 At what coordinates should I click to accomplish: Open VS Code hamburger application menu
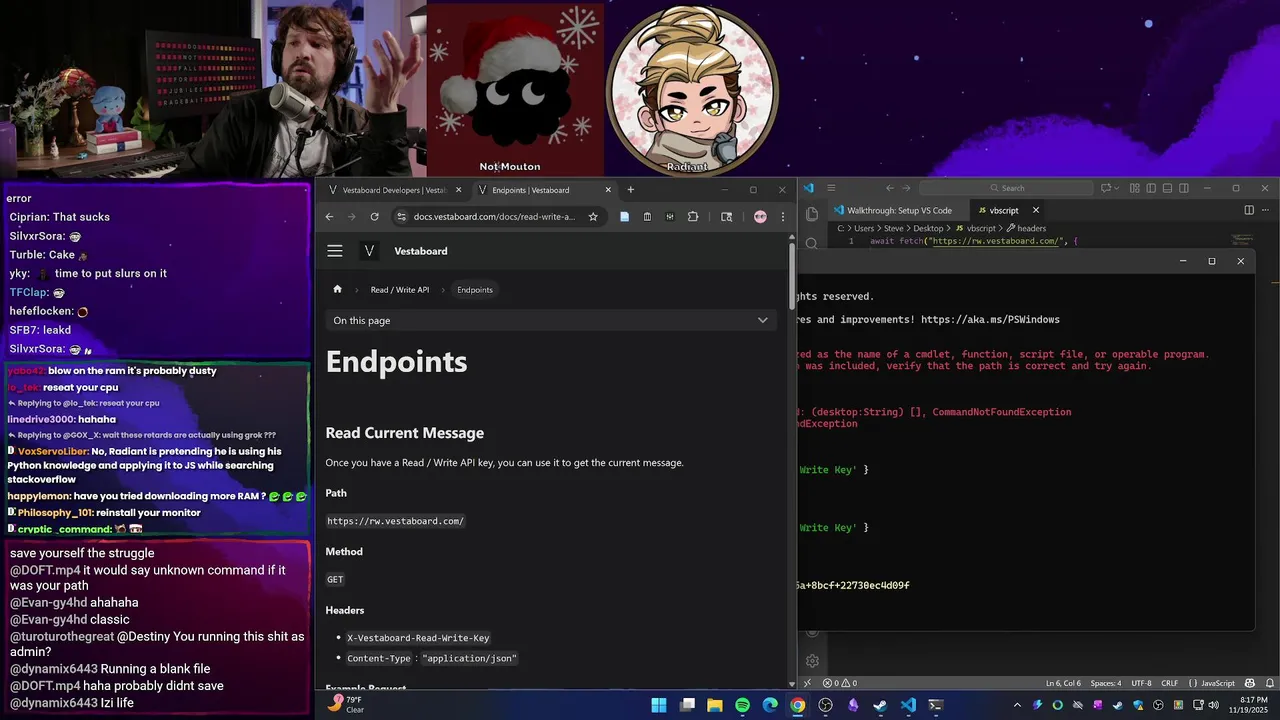pyautogui.click(x=829, y=188)
